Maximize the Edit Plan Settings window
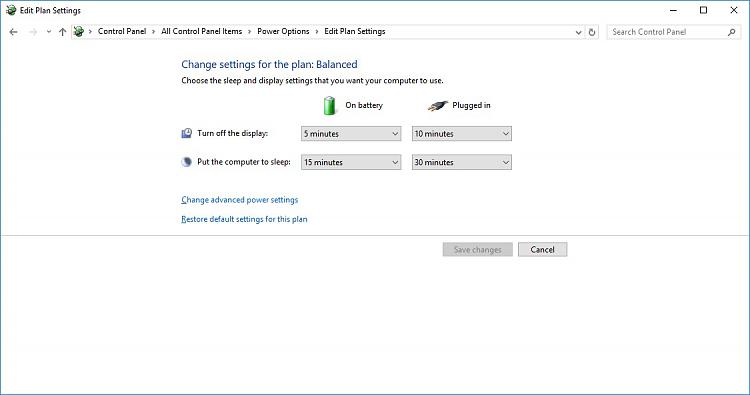 tap(703, 10)
